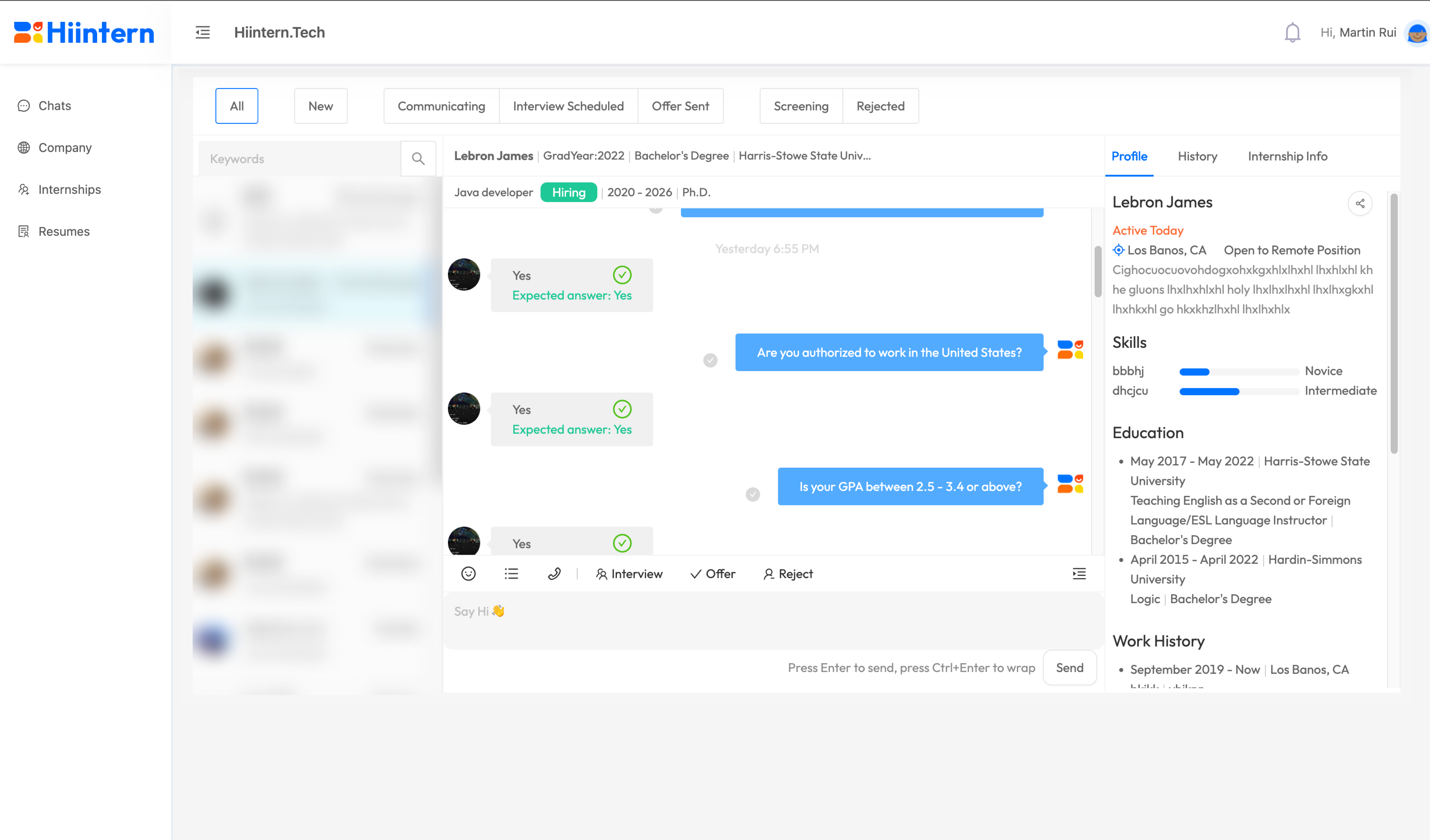Toggle the right panel expand icon
The width and height of the screenshot is (1430, 840).
pyautogui.click(x=1079, y=574)
